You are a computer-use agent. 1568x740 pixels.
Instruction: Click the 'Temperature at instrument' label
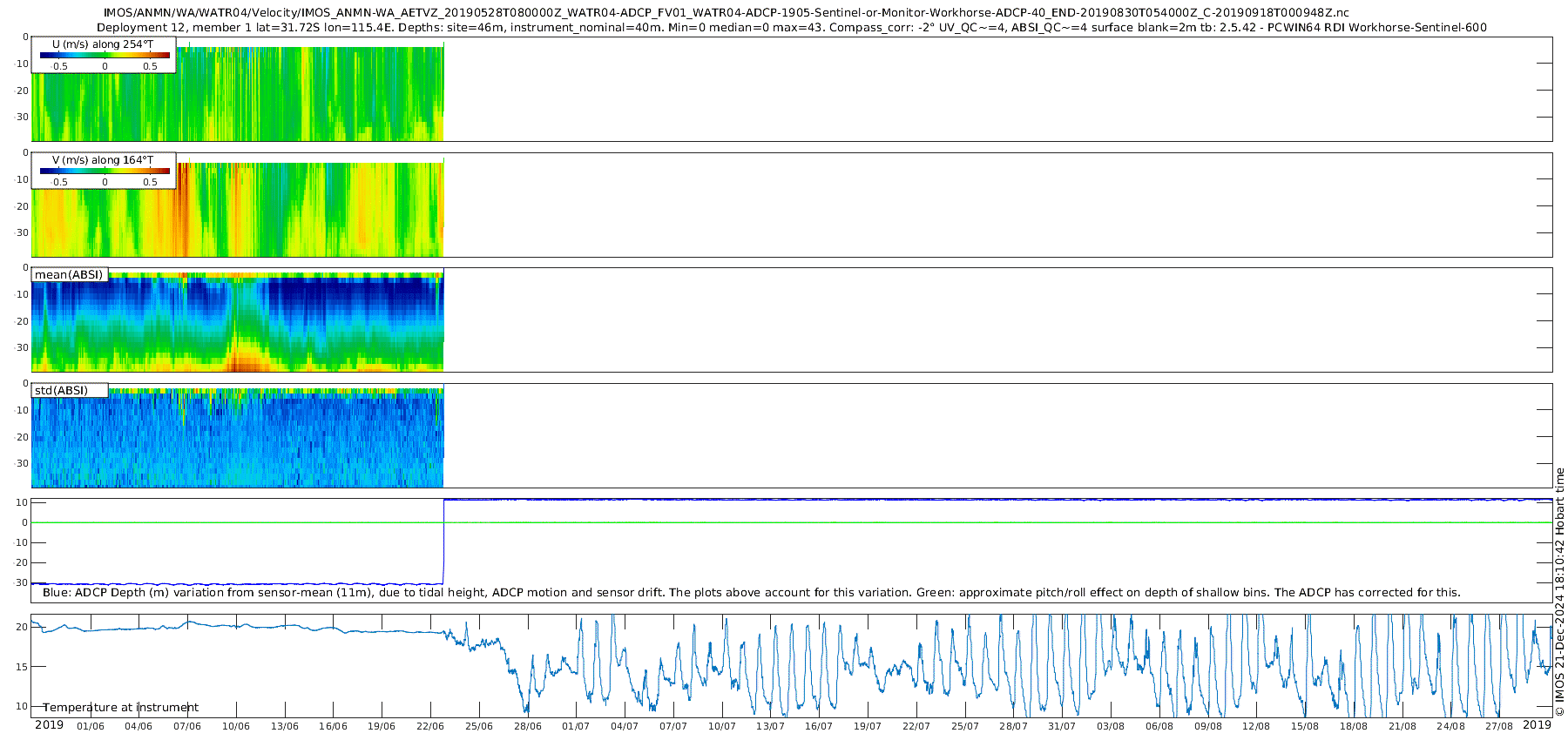(121, 708)
